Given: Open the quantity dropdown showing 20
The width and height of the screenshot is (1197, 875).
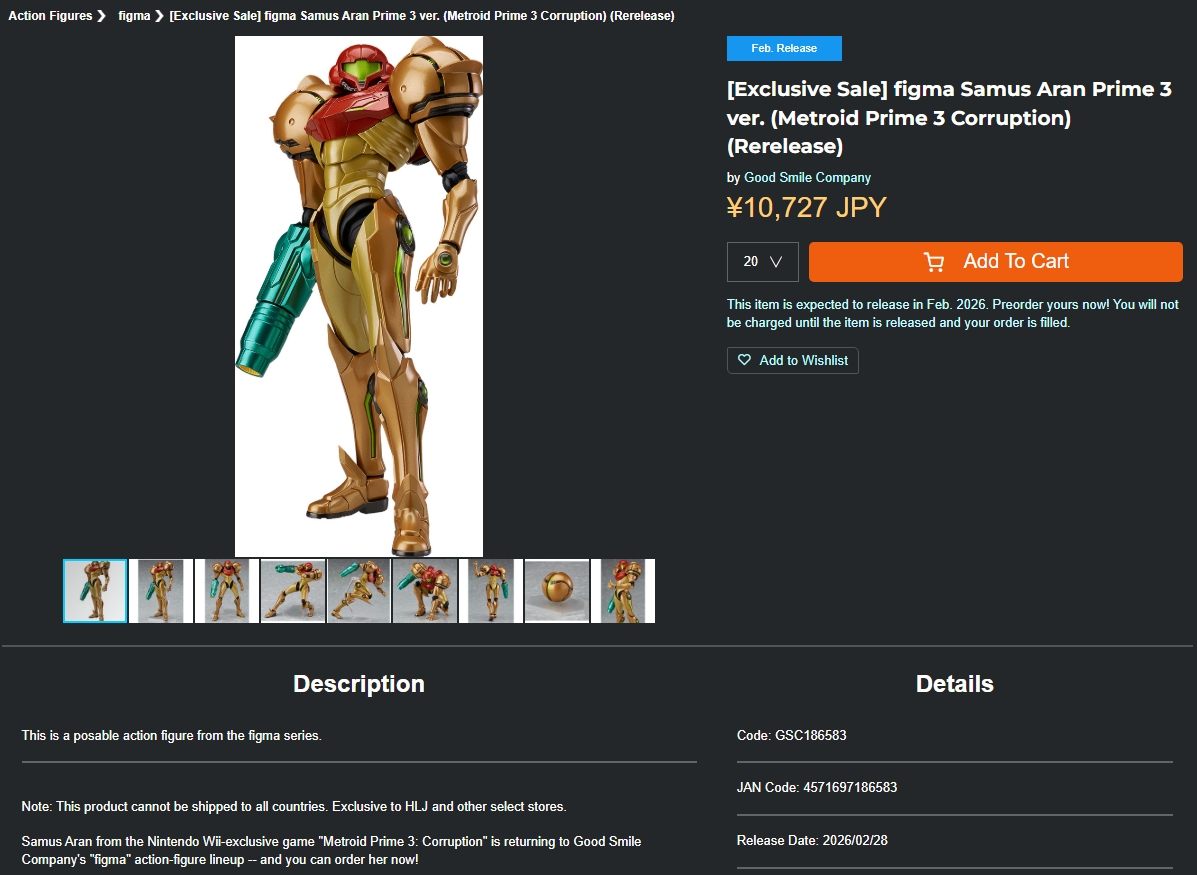Looking at the screenshot, I should click(x=763, y=262).
